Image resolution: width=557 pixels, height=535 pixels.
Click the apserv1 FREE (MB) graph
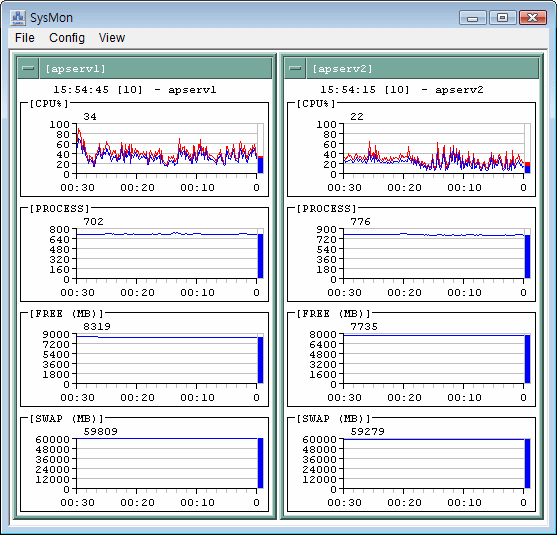click(167, 359)
